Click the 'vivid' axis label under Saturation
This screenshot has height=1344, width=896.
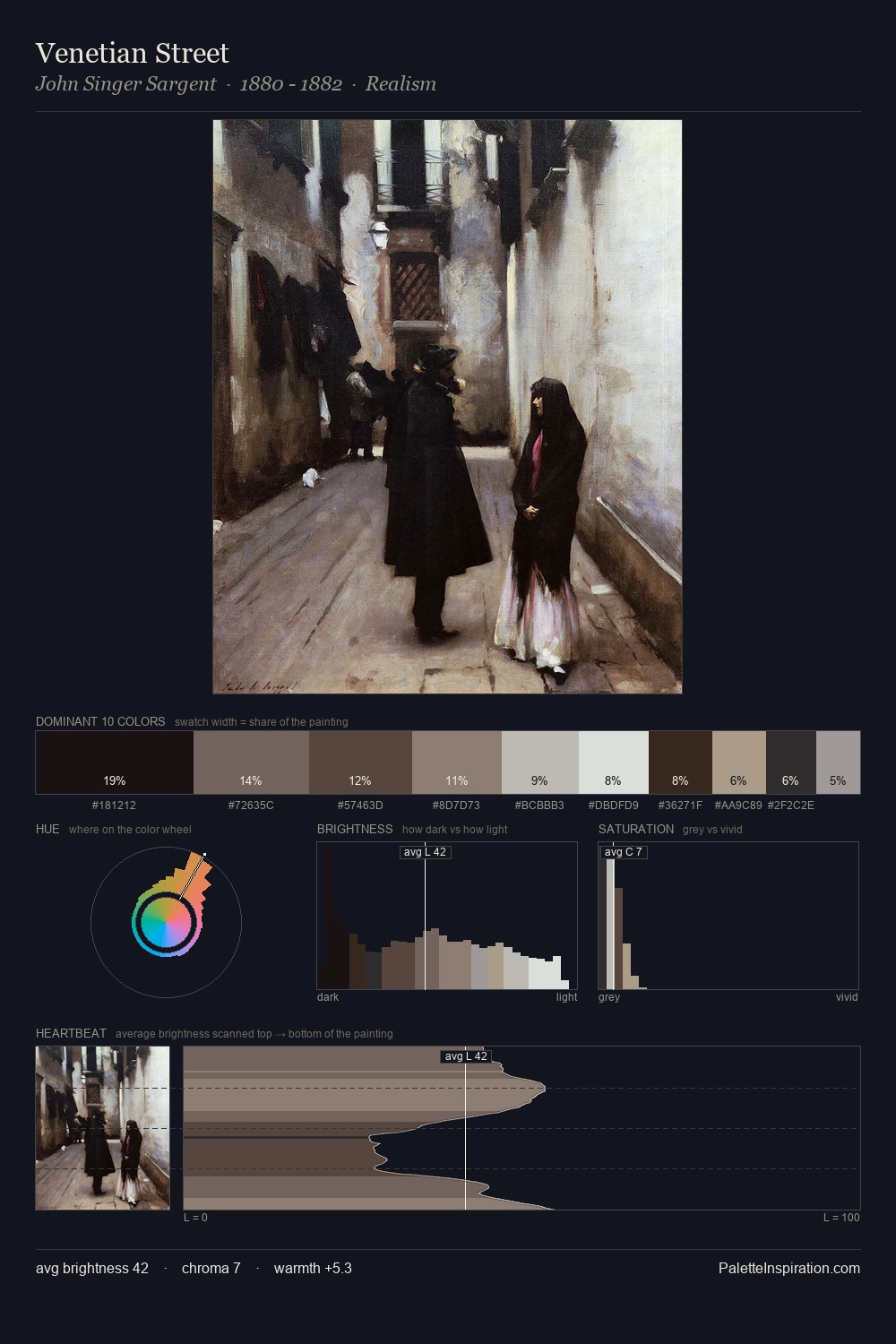point(847,997)
